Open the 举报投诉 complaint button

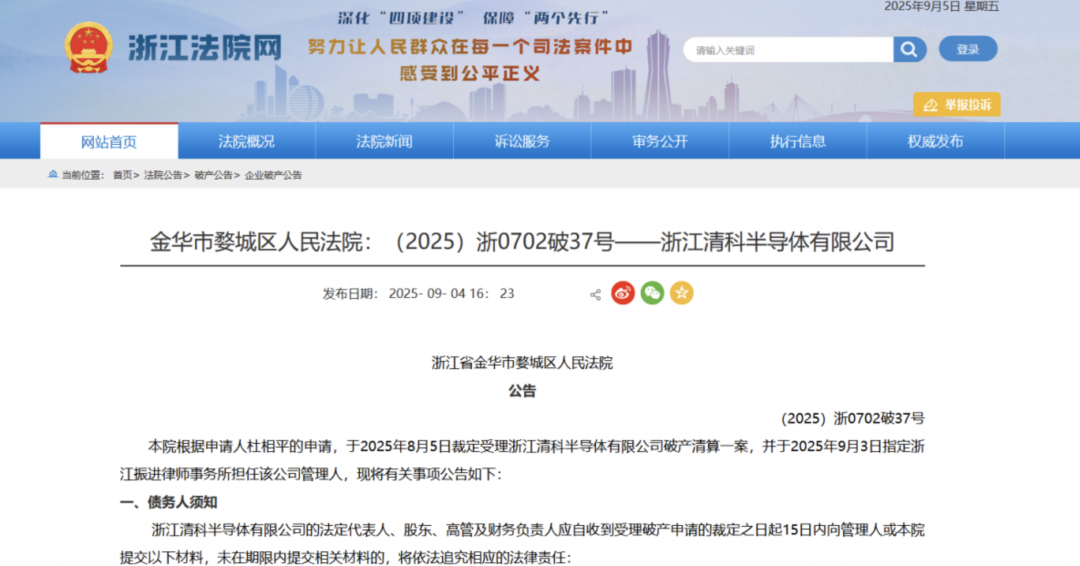[x=956, y=104]
